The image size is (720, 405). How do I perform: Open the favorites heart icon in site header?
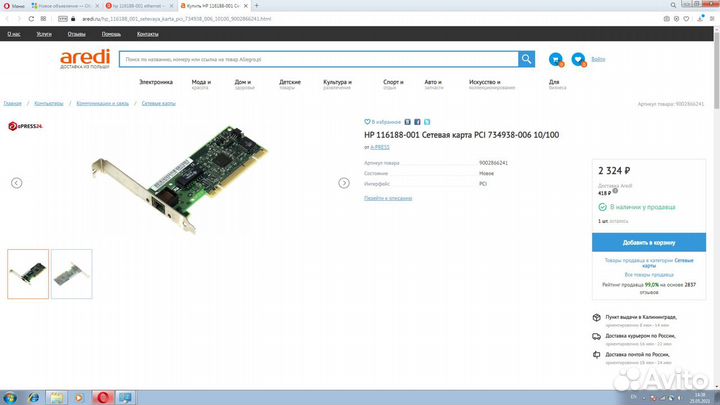pos(579,59)
